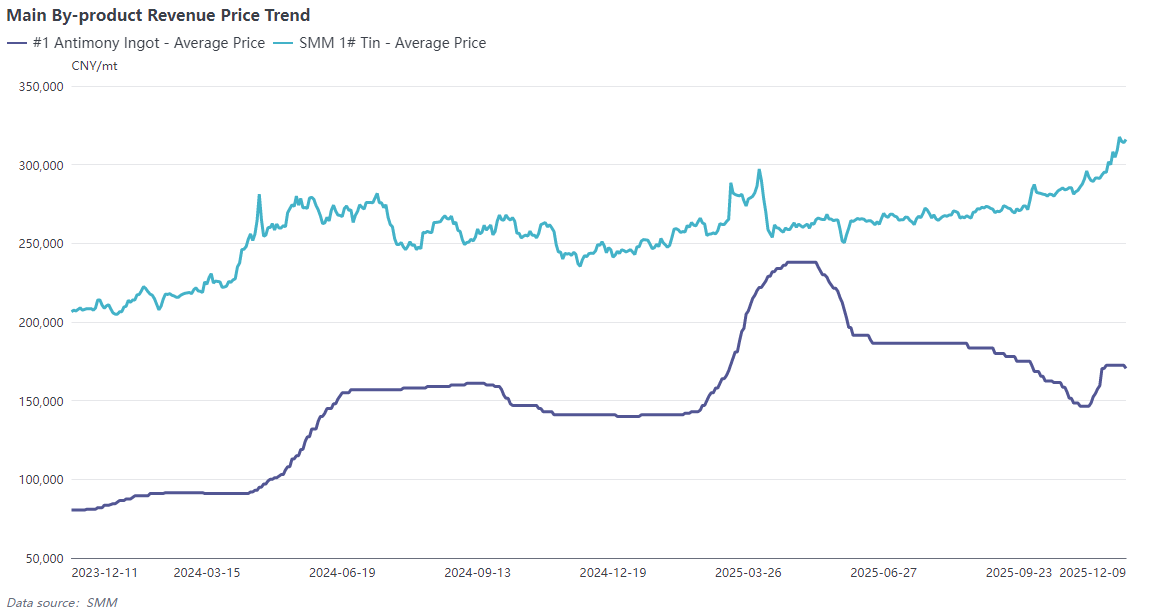Select the 2025-06-27 date on the x-axis
The width and height of the screenshot is (1169, 613).
pyautogui.click(x=883, y=573)
